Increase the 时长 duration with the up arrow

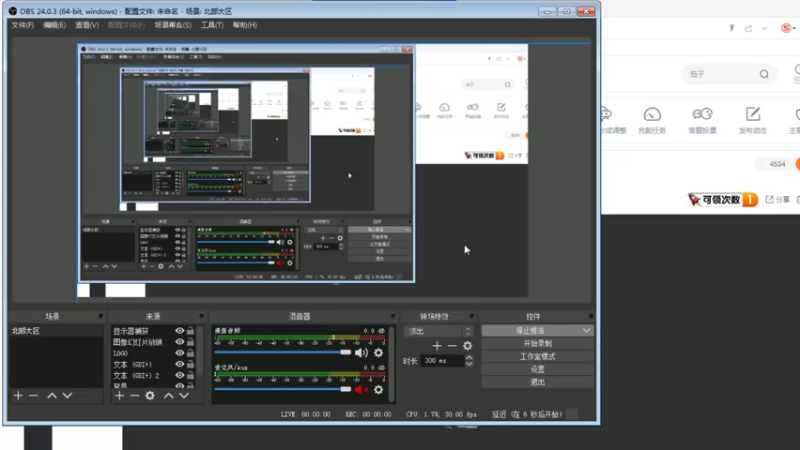(469, 358)
